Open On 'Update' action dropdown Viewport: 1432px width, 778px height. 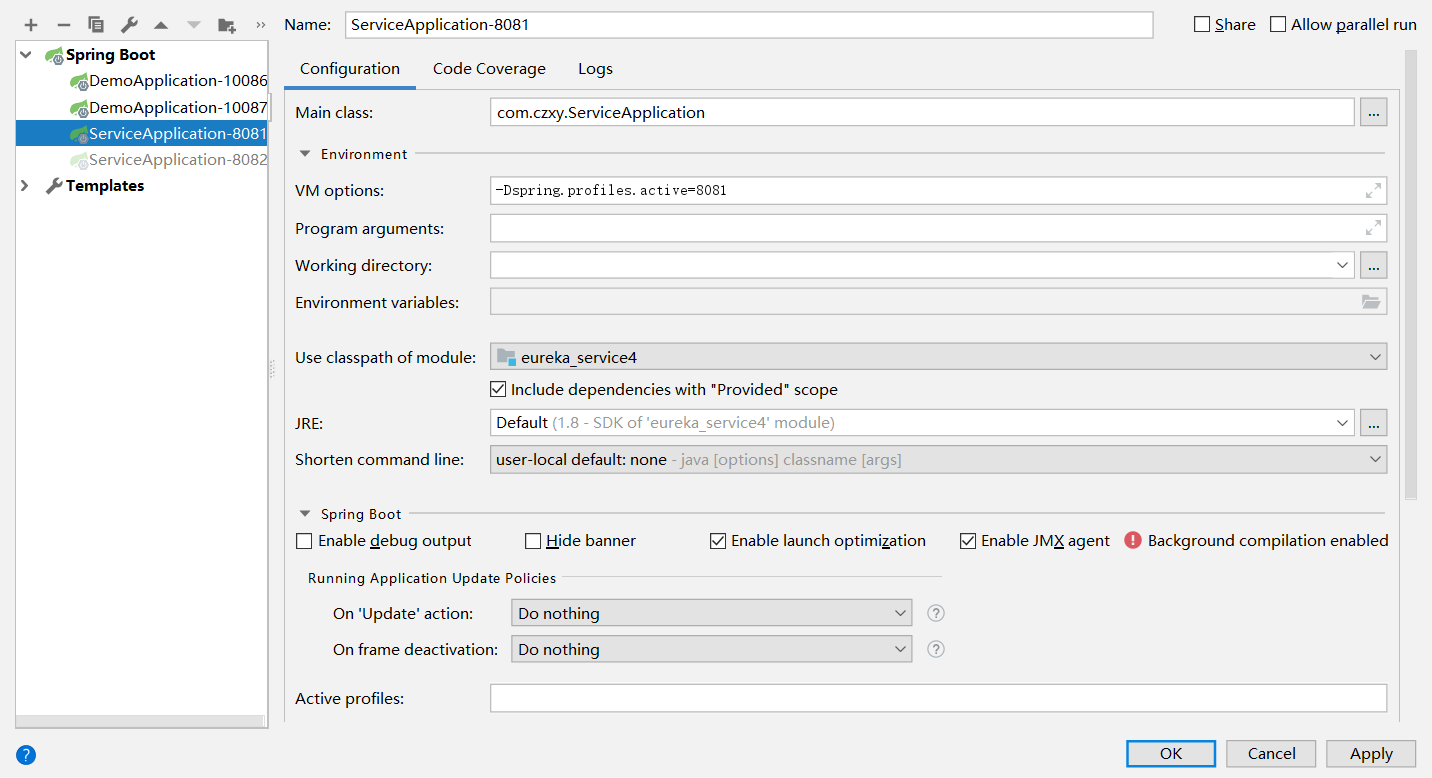click(711, 613)
